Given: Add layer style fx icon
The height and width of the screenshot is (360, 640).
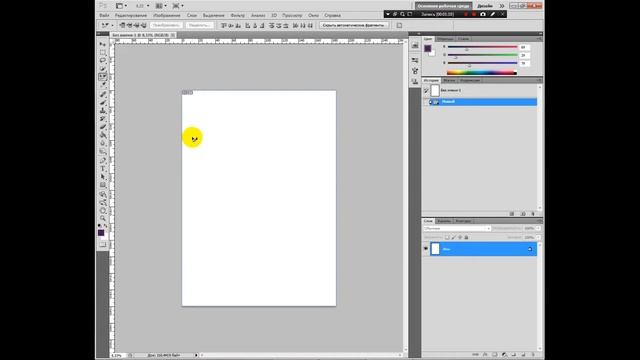Looking at the screenshot, I should [x=485, y=355].
